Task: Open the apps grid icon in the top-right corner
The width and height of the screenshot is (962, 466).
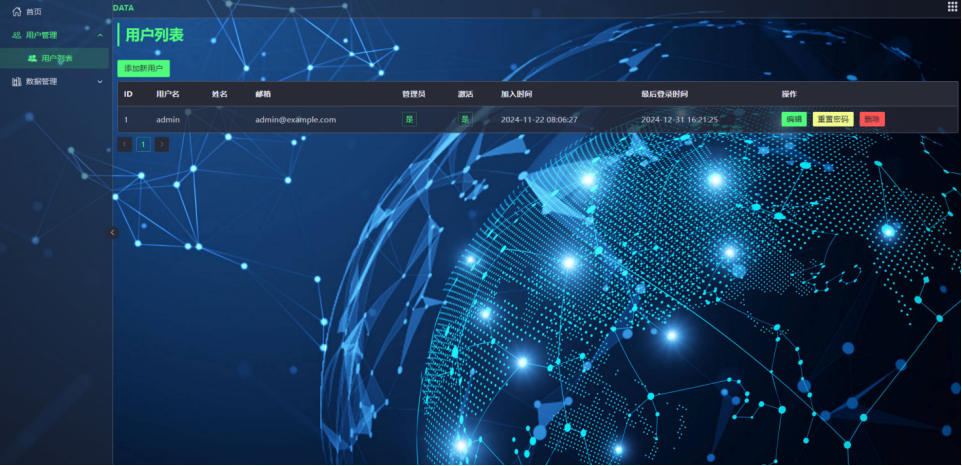Action: pyautogui.click(x=952, y=7)
